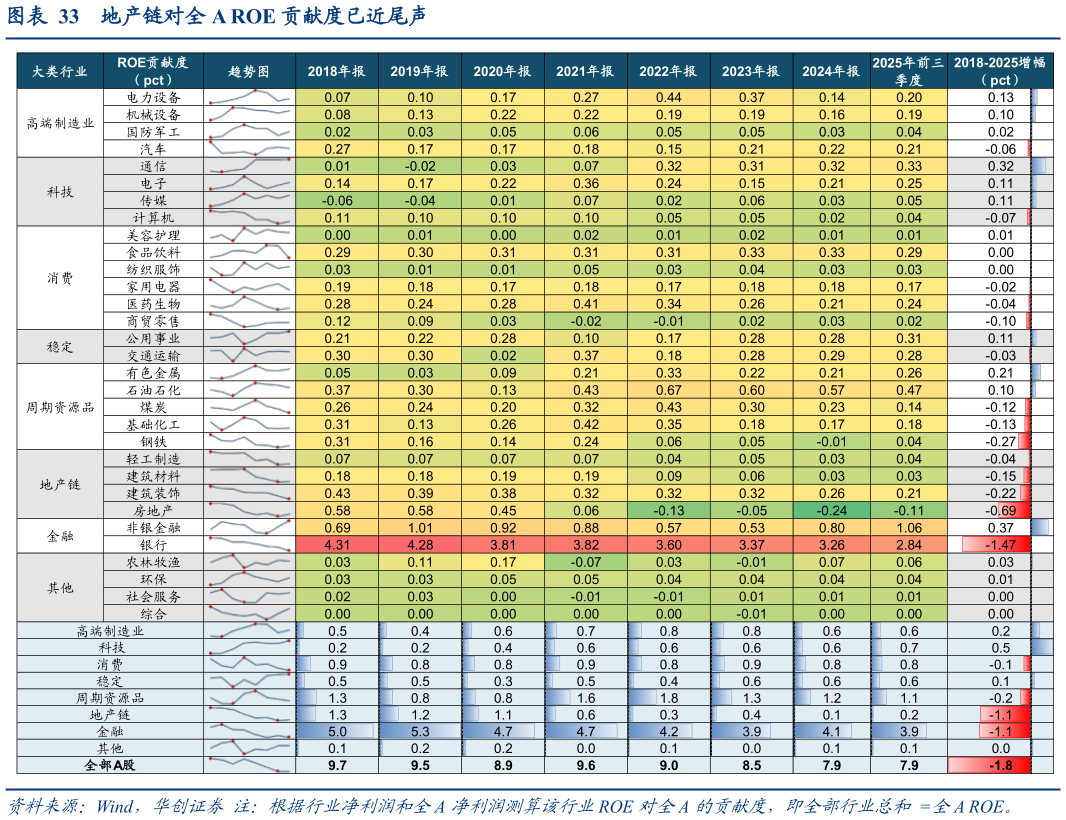The image size is (1066, 820).
Task: Click the 房地产 row trend sparkline
Action: point(249,510)
